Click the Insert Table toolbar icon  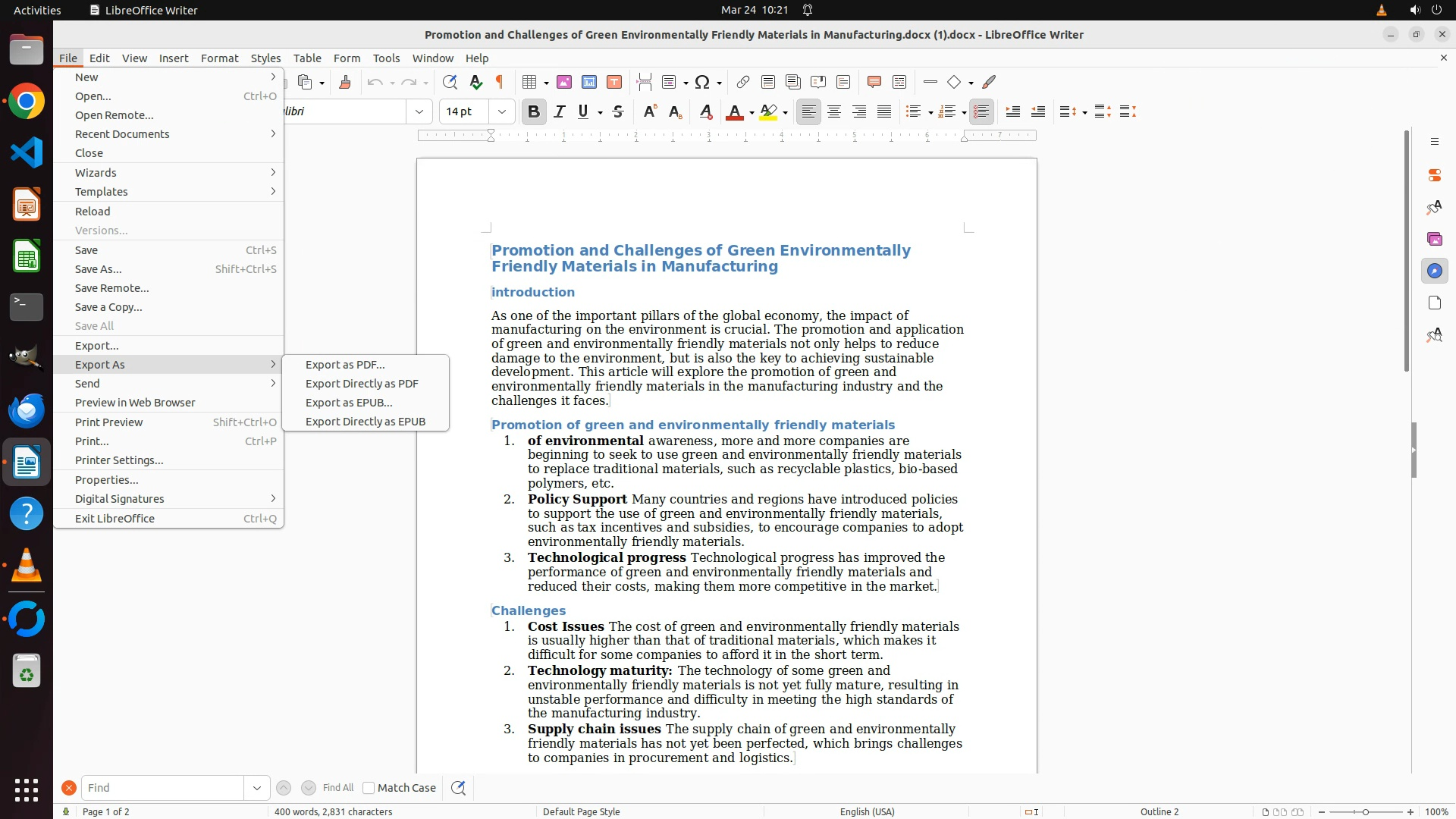click(530, 83)
